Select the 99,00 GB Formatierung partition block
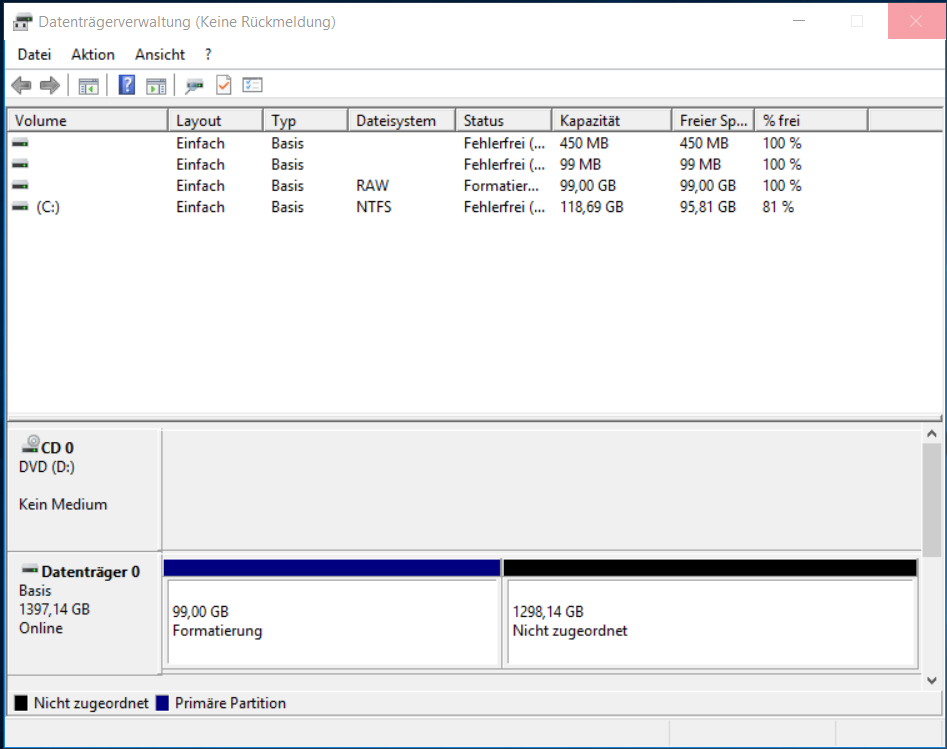The image size is (947, 749). (333, 622)
